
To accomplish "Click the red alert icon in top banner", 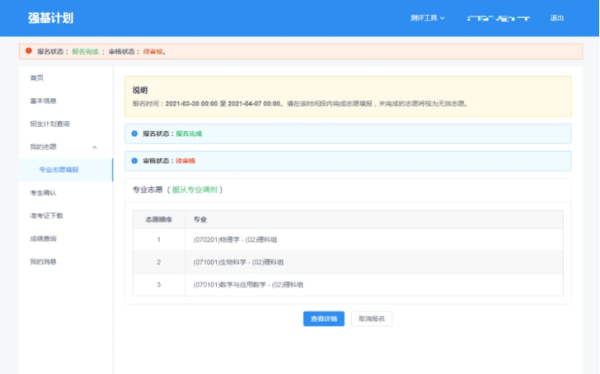I will tap(29, 51).
